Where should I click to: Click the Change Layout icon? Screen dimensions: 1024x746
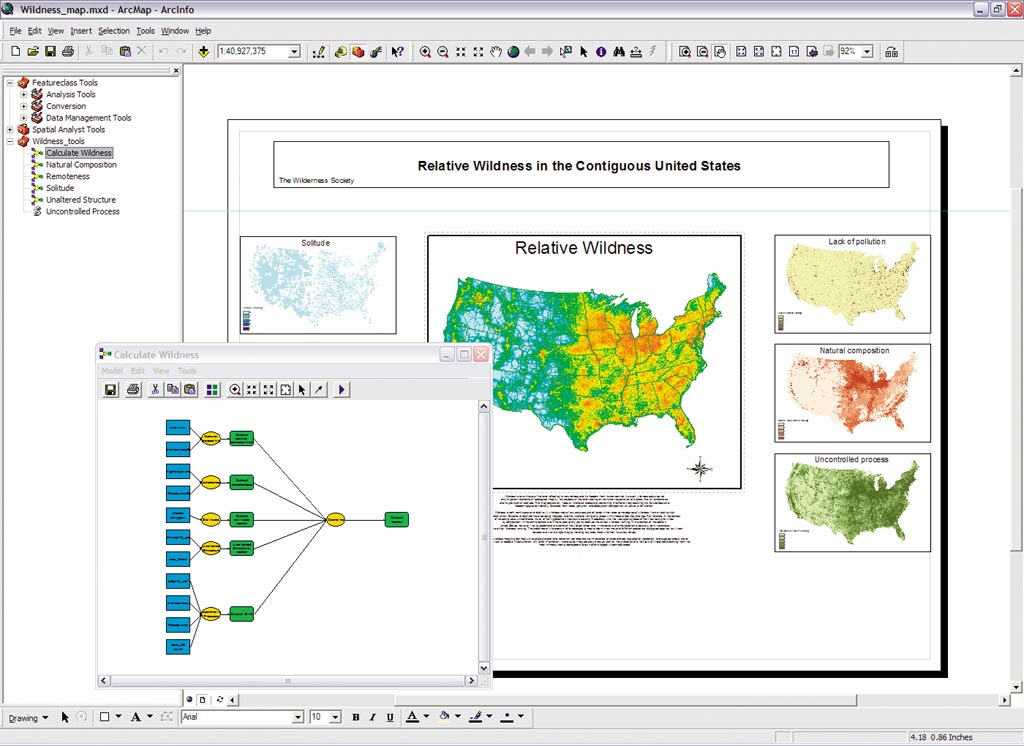(891, 52)
